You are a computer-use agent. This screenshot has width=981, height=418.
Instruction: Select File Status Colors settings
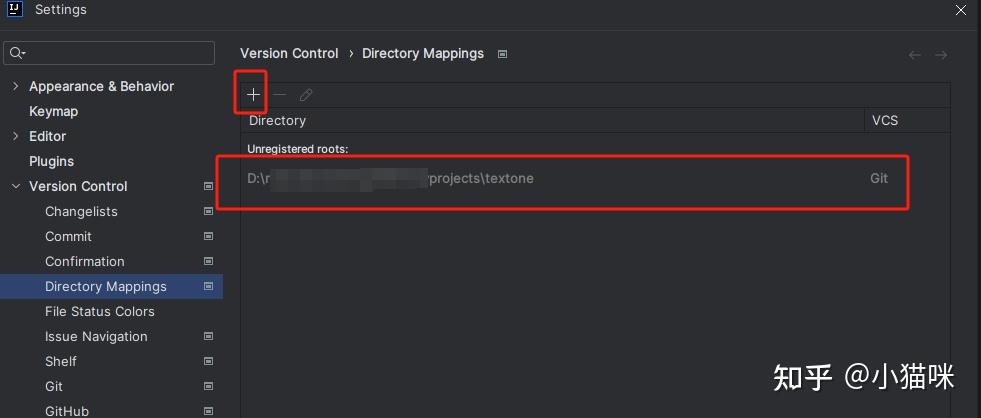click(x=99, y=311)
